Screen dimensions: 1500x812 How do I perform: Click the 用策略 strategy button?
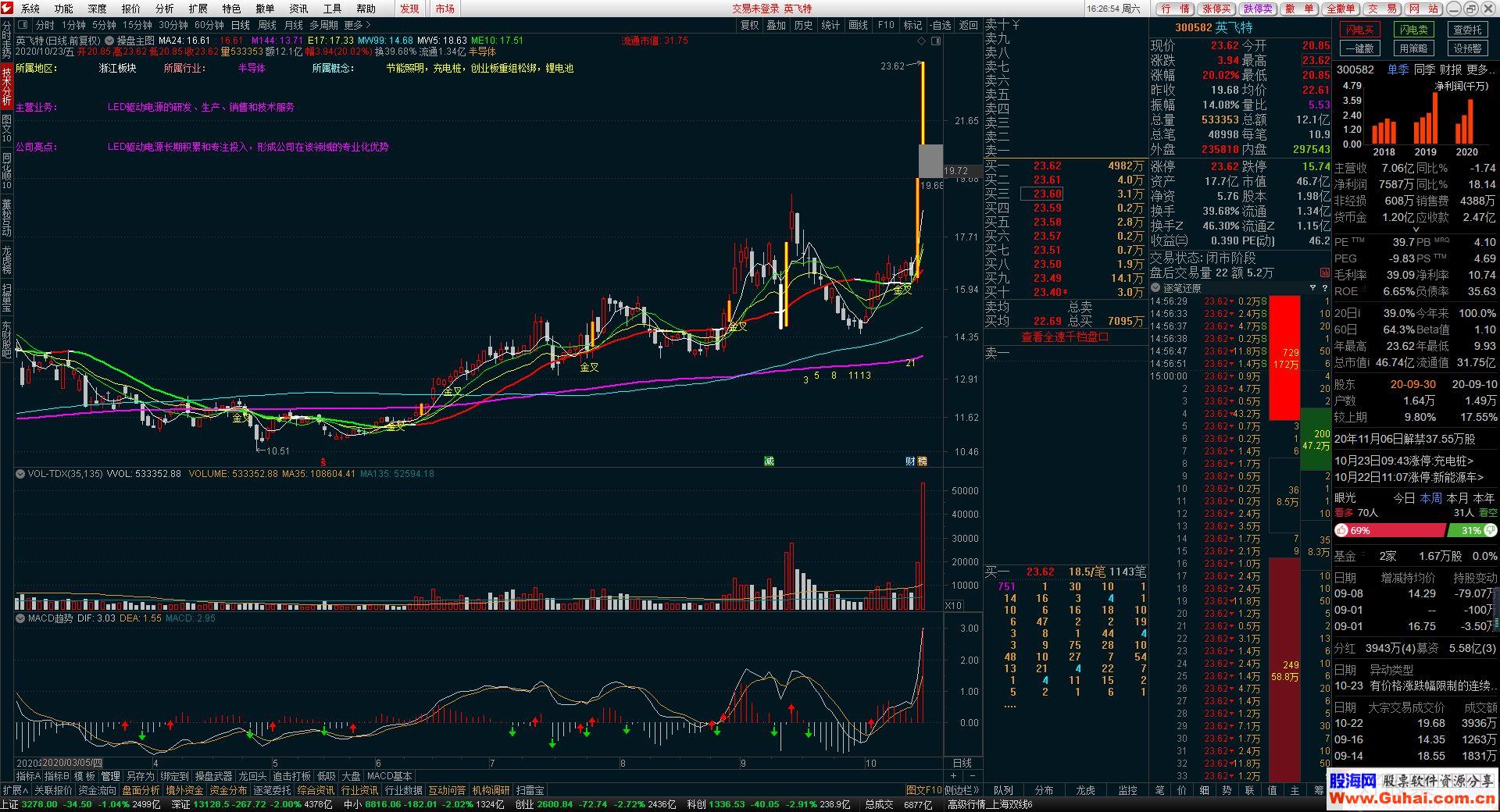tap(1413, 48)
